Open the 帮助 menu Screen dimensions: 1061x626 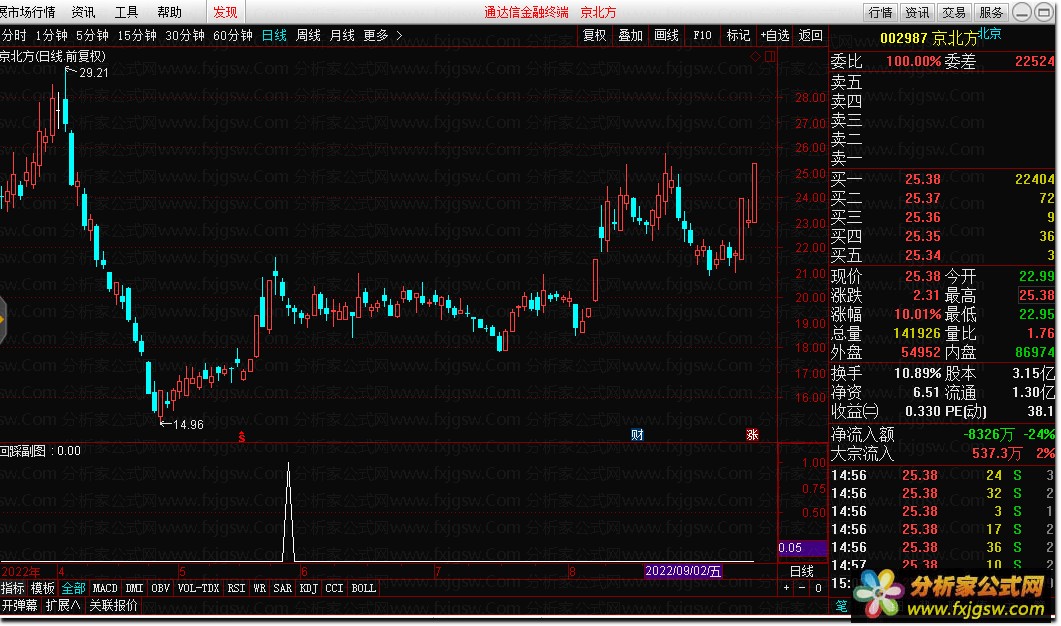pos(169,12)
